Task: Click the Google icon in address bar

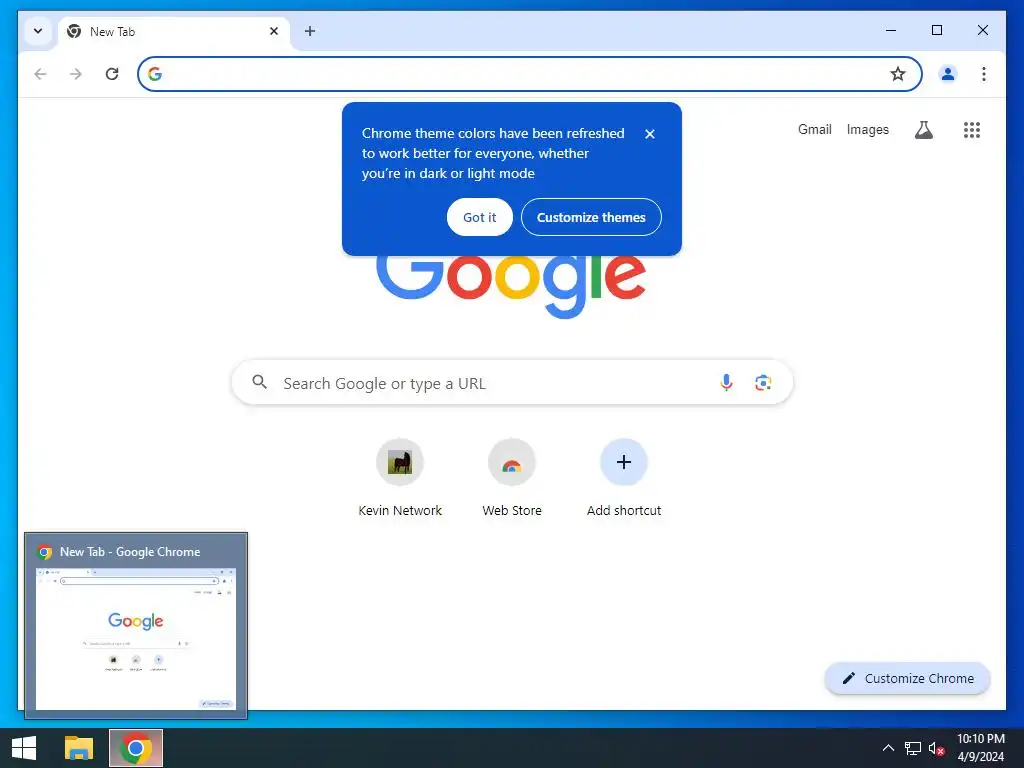Action: coord(155,74)
